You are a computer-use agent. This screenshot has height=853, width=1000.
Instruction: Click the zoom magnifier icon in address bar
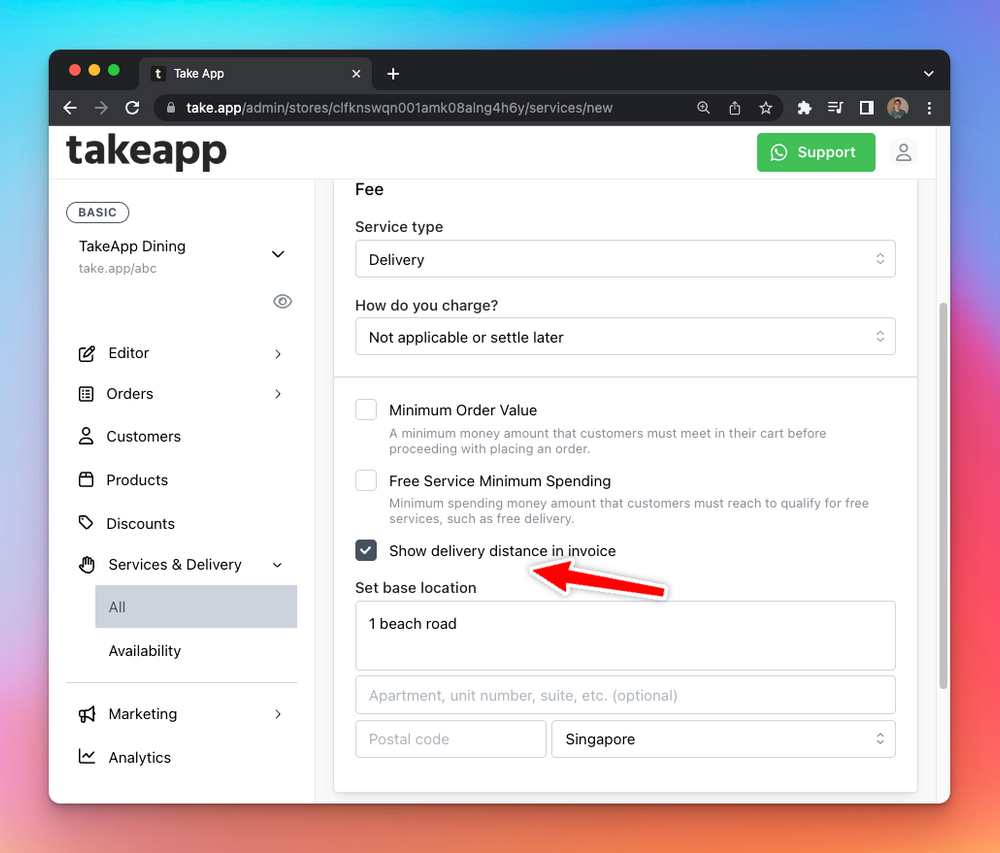[x=703, y=108]
